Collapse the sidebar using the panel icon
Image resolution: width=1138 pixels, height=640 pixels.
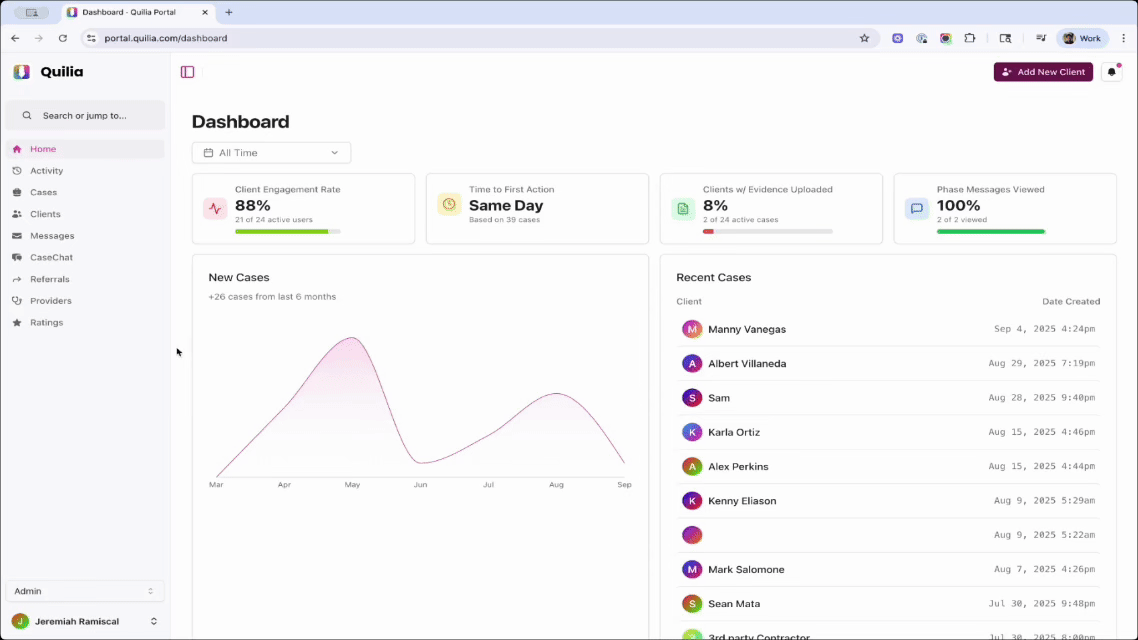[187, 72]
